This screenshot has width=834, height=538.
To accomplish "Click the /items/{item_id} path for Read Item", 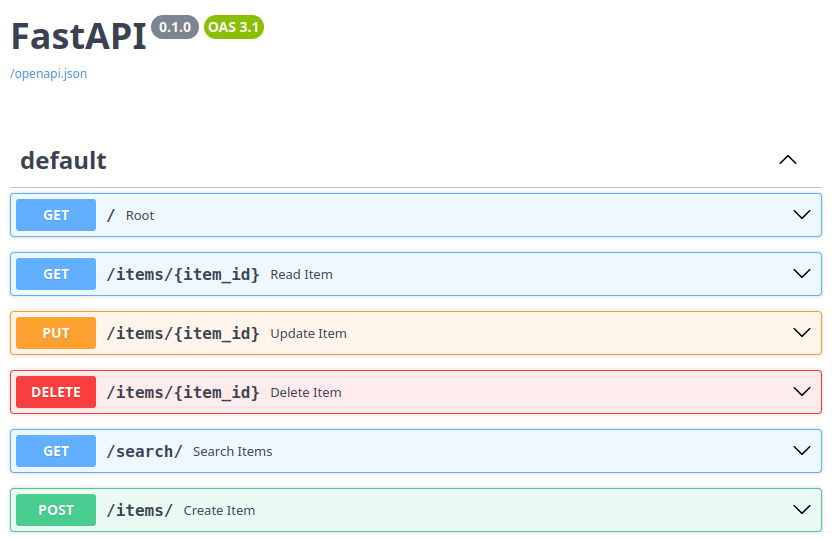I will click(183, 275).
